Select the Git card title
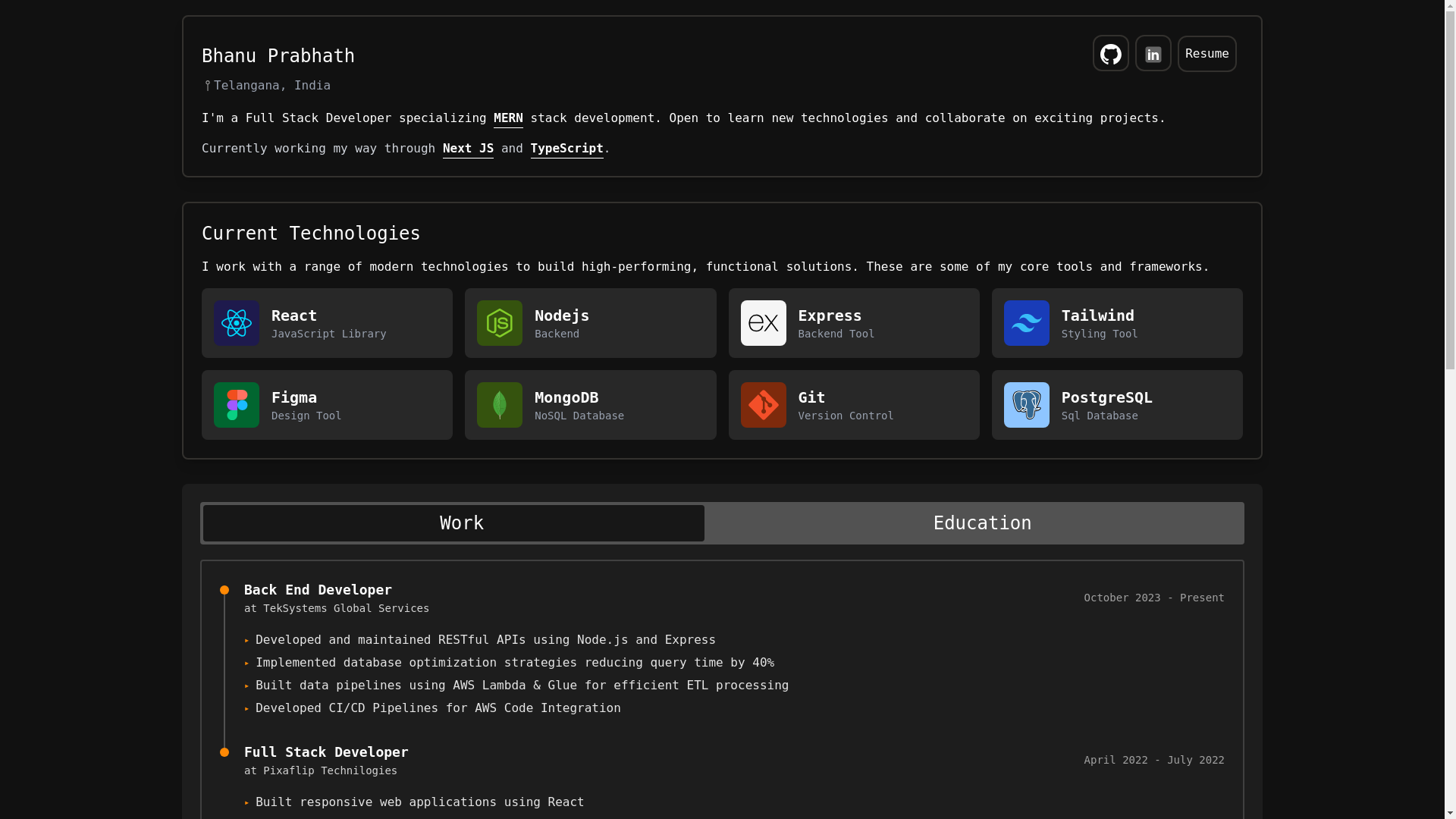 coord(811,397)
